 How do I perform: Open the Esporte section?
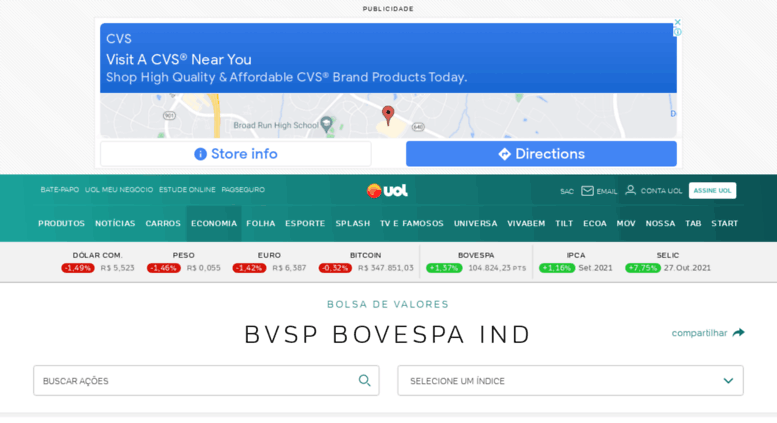click(x=305, y=223)
